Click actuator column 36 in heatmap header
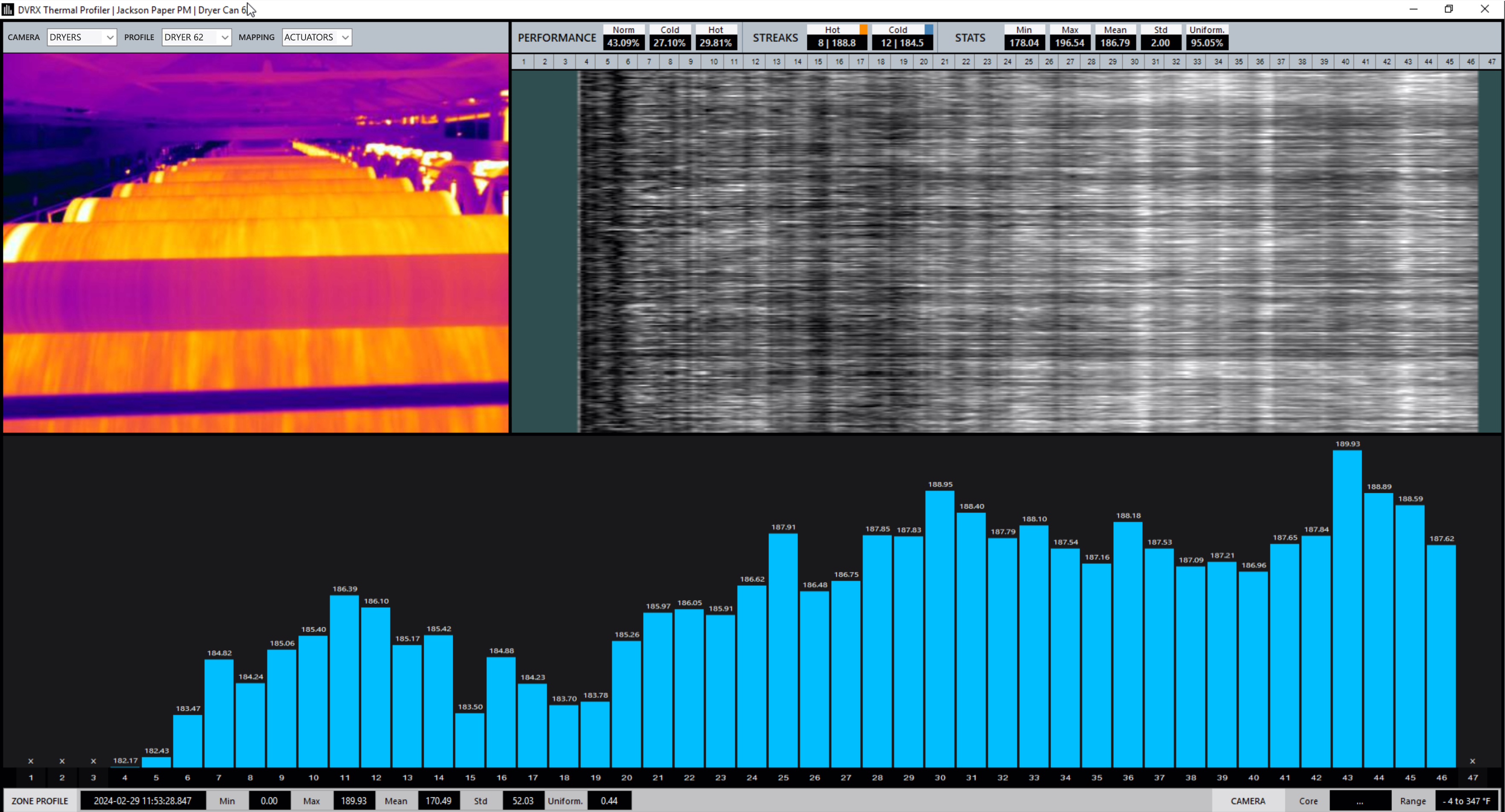This screenshot has width=1505, height=812. click(1260, 61)
